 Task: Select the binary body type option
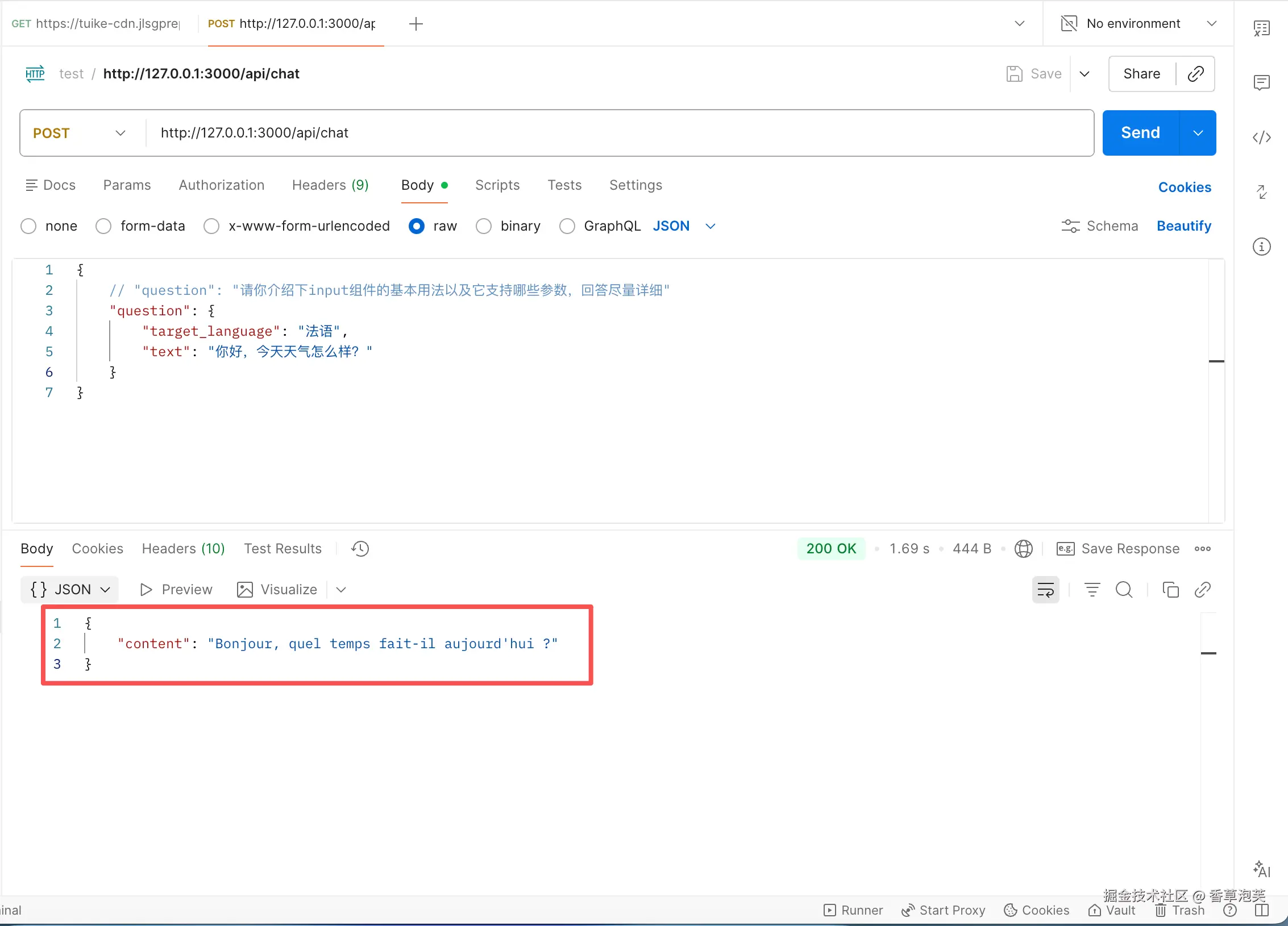click(x=484, y=226)
